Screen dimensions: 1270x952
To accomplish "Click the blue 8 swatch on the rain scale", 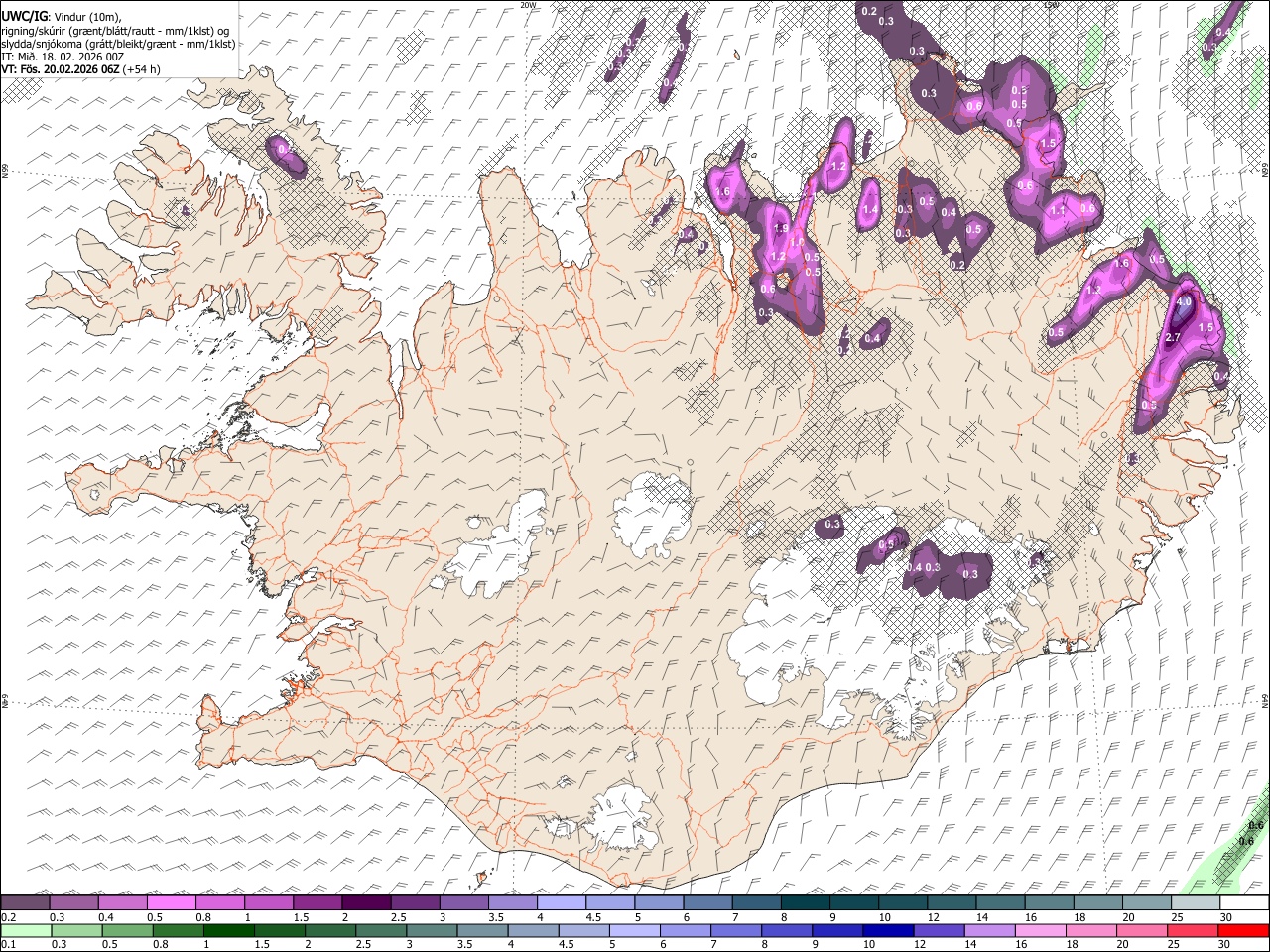I will [x=786, y=930].
